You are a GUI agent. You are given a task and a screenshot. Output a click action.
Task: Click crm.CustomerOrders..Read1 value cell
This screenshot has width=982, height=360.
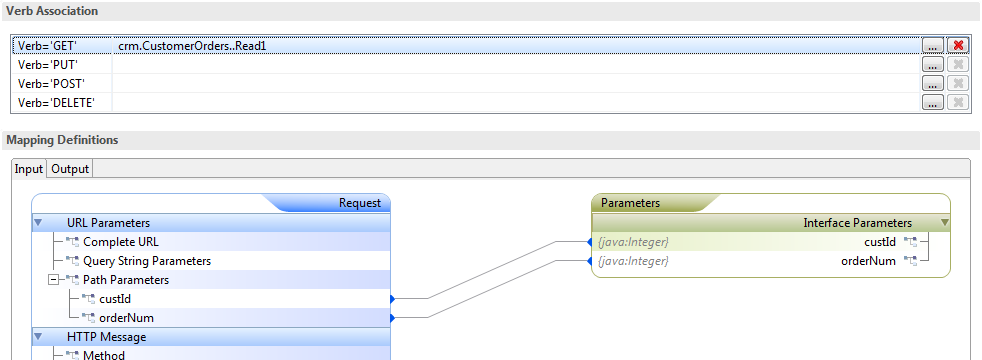pyautogui.click(x=516, y=46)
